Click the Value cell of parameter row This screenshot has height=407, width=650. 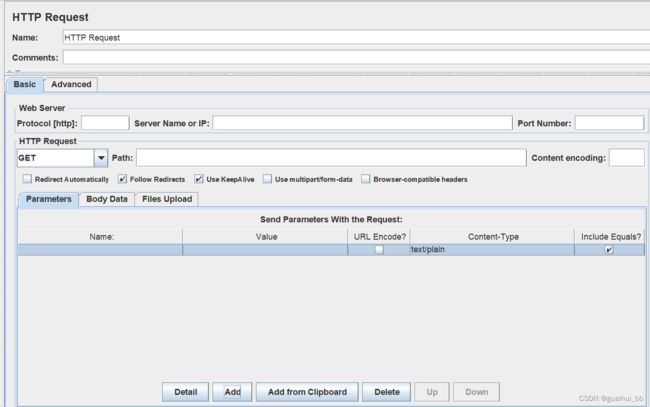(265, 250)
